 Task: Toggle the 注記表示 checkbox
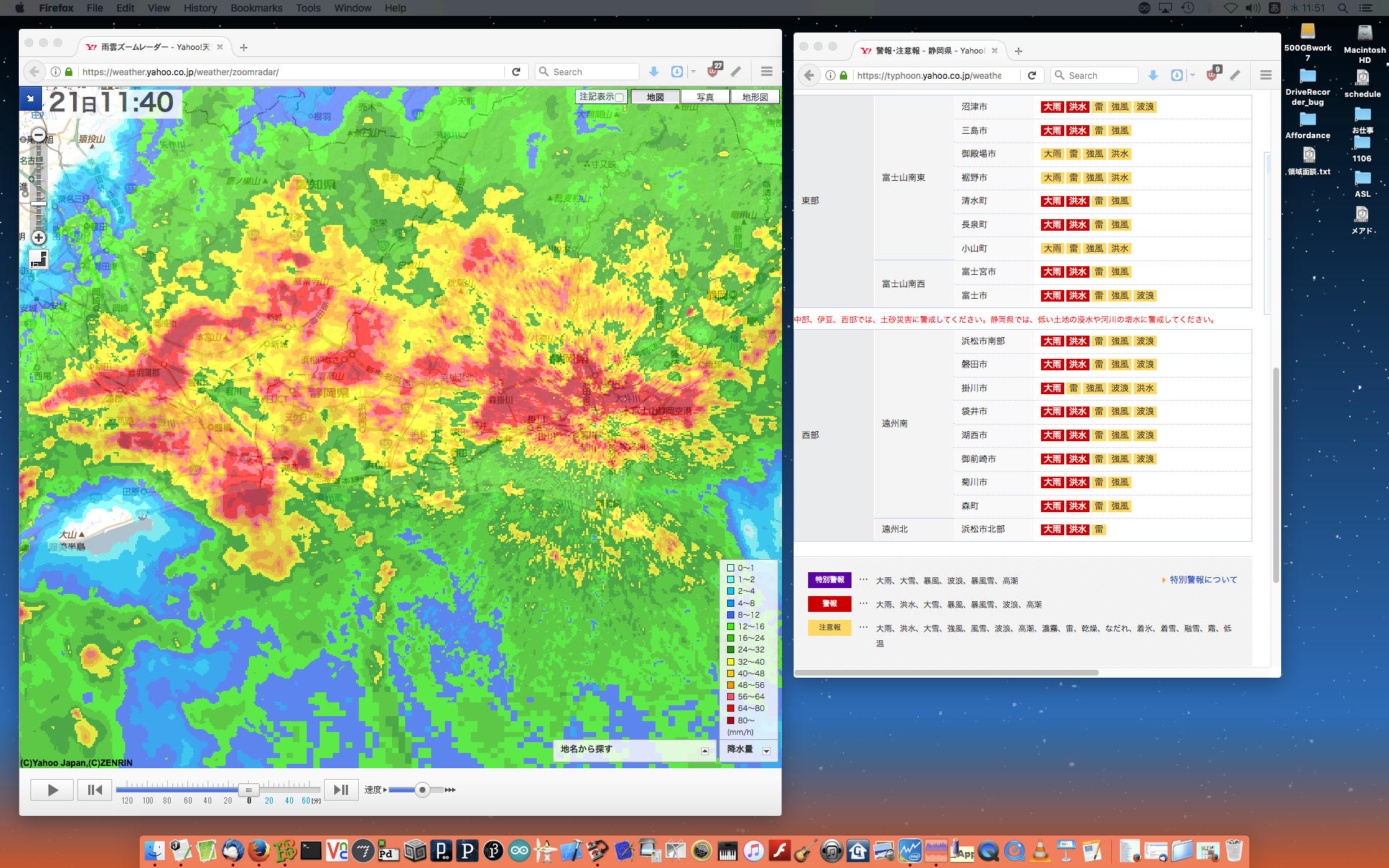(x=619, y=97)
